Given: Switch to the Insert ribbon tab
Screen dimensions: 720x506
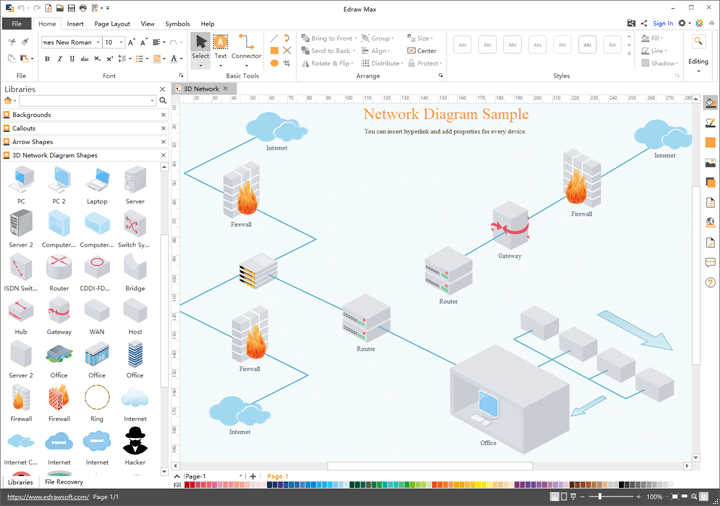Looking at the screenshot, I should point(75,23).
